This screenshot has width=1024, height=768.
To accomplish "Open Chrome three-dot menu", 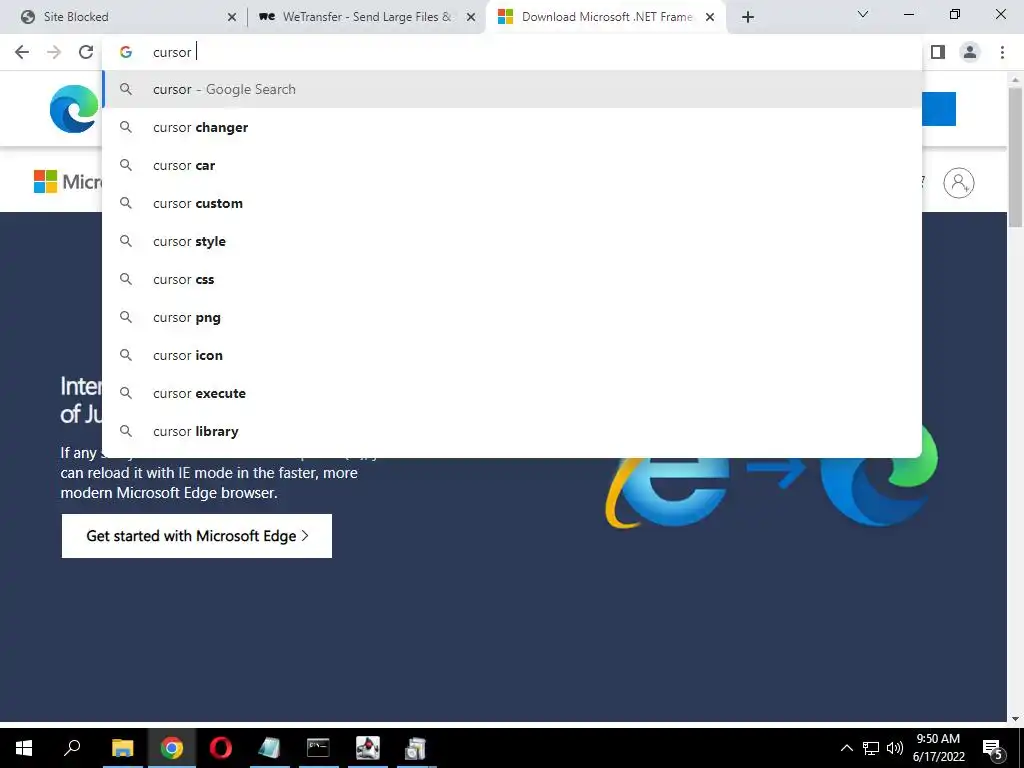I will pos(1002,52).
